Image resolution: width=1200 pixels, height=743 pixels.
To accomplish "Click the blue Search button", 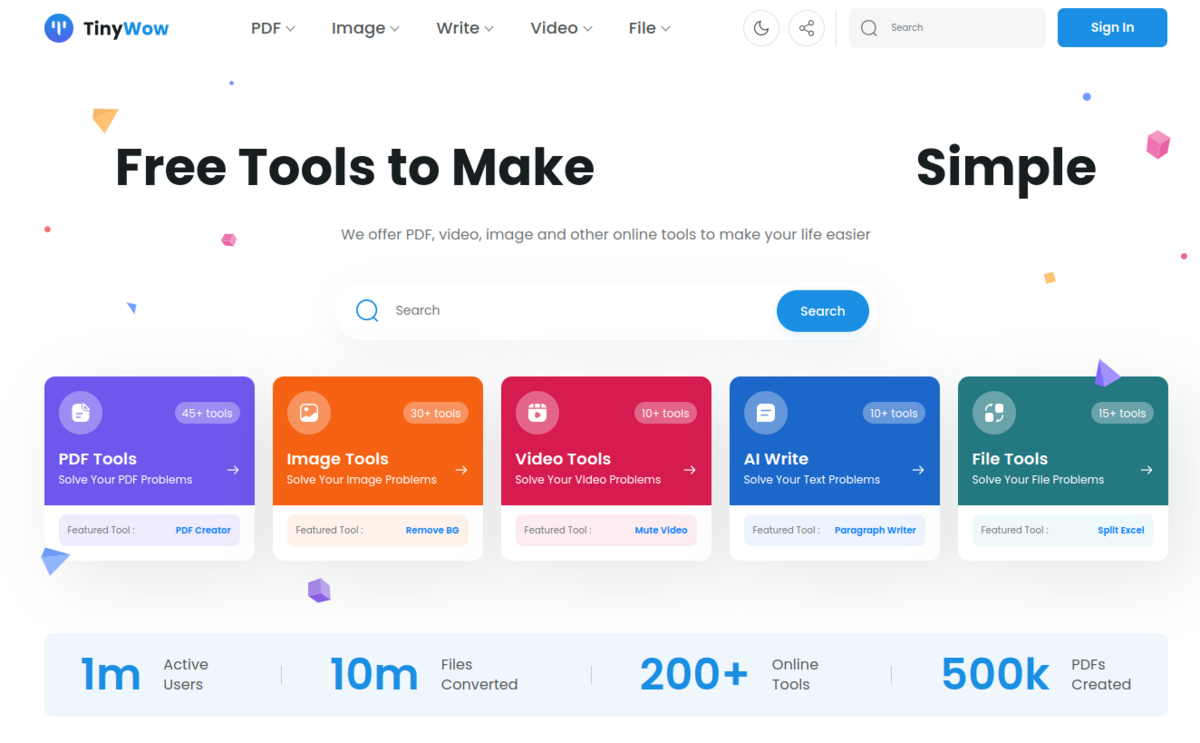I will point(822,311).
